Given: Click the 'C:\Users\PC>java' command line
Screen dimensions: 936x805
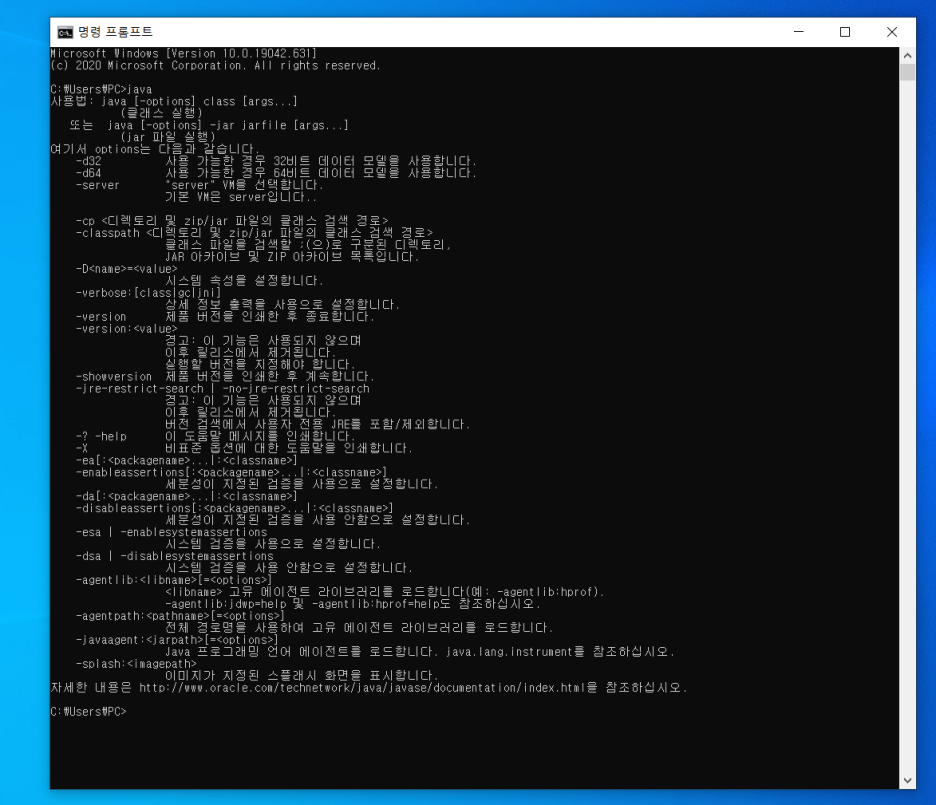Looking at the screenshot, I should (x=101, y=90).
